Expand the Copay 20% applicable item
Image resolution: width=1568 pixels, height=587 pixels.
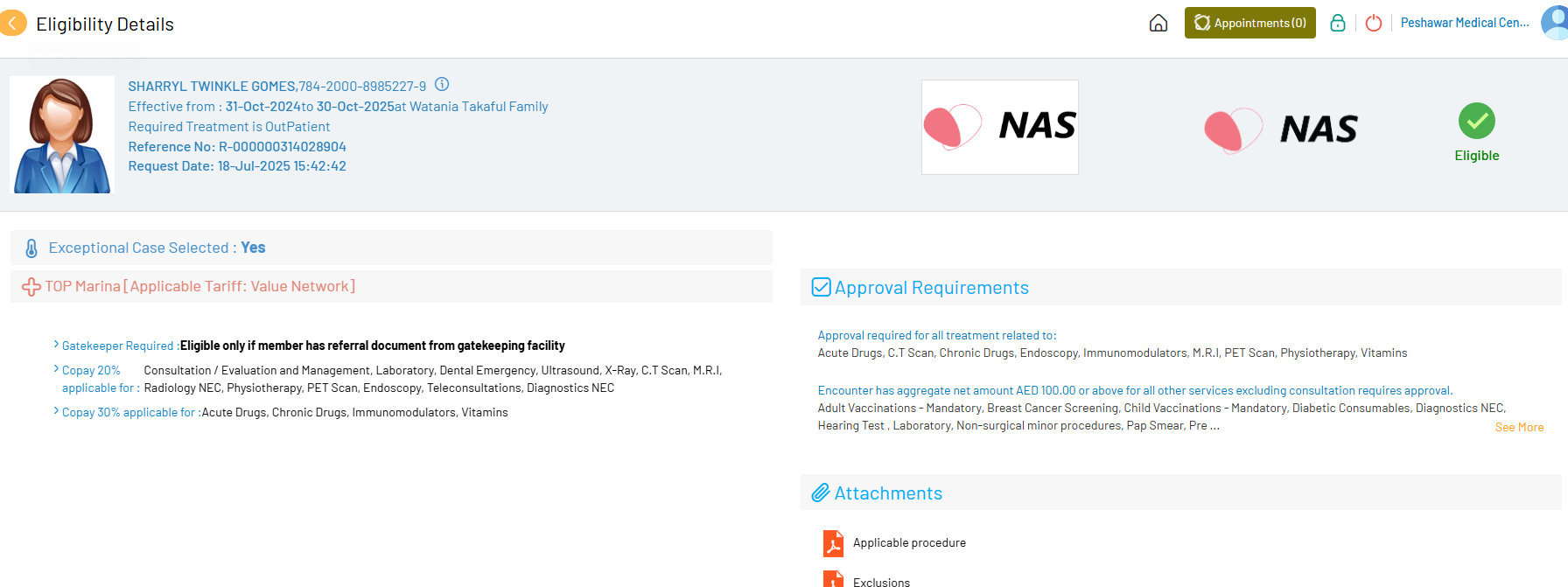[x=57, y=370]
